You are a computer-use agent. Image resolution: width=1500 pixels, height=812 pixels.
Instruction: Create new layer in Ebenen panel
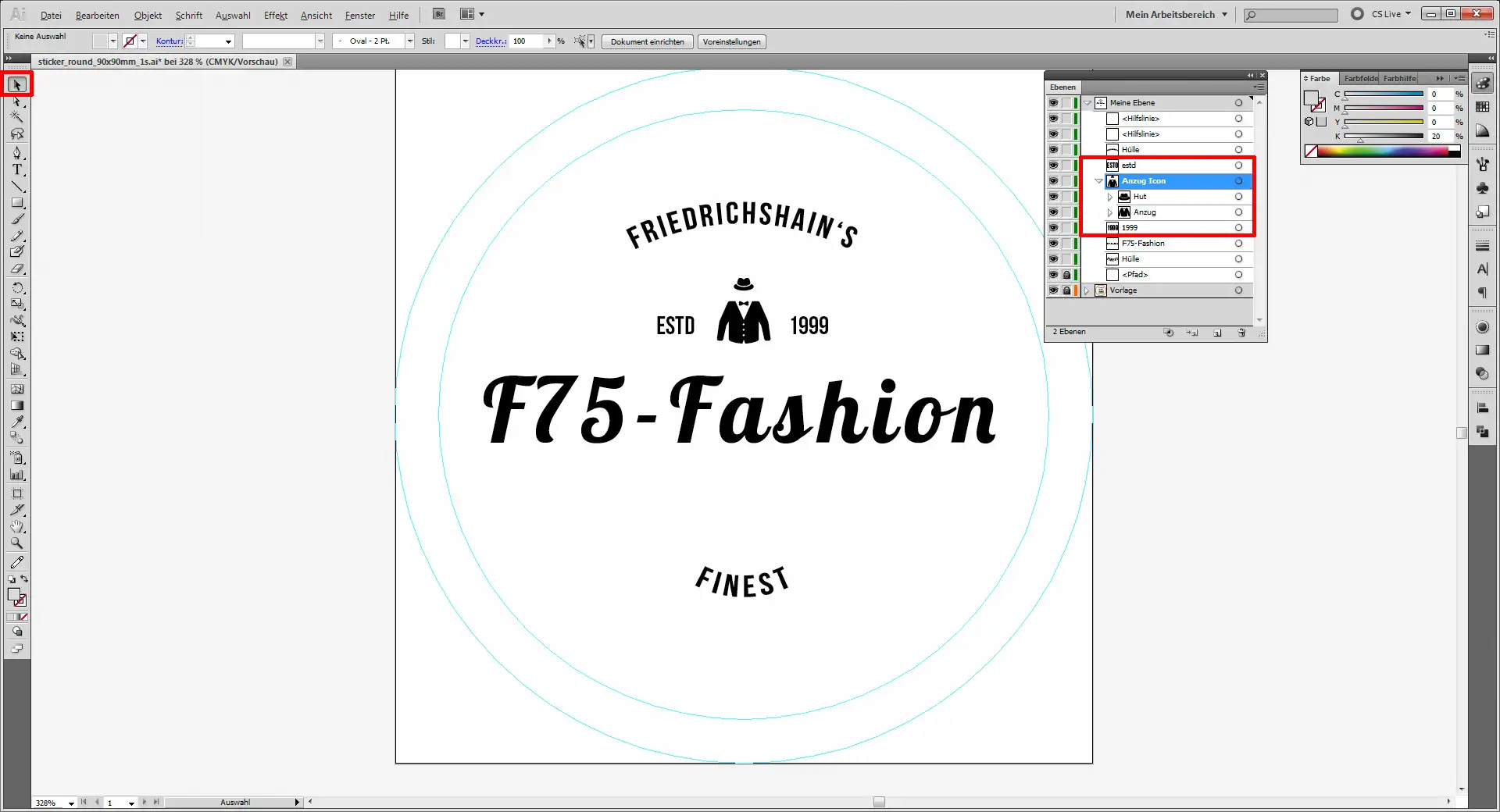(1217, 333)
